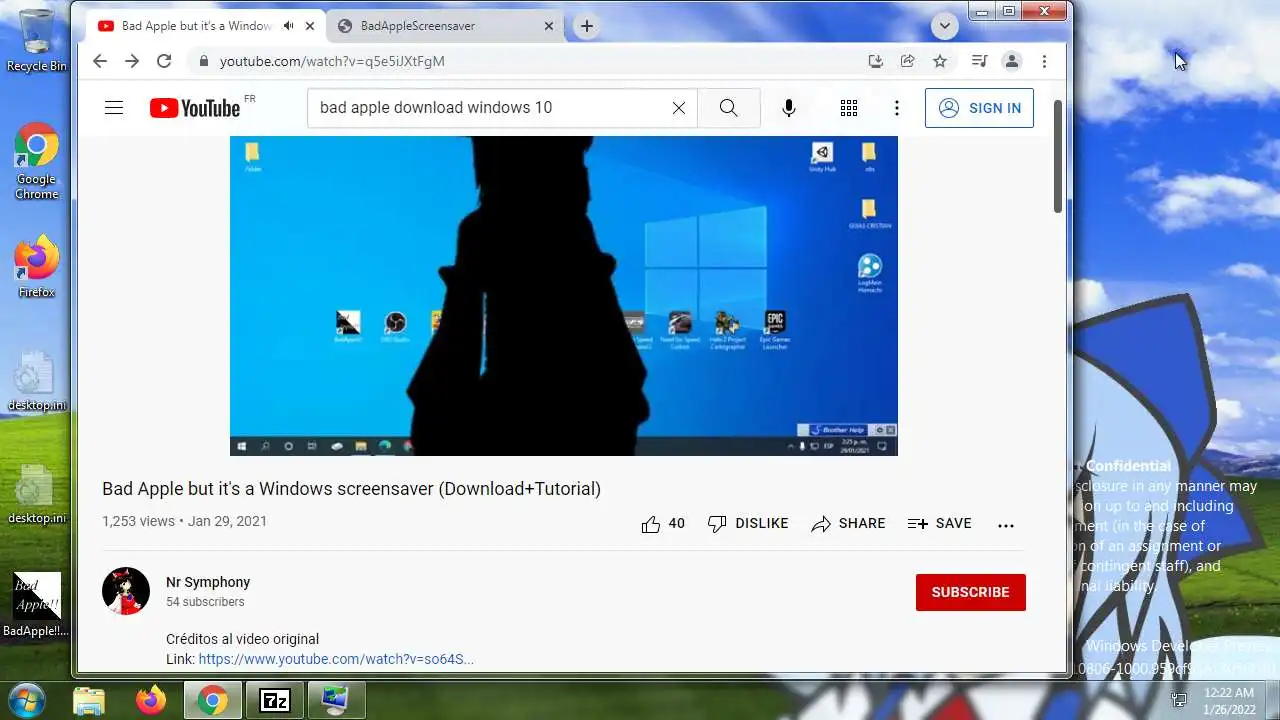
Task: Open a new tab
Action: pos(587,26)
